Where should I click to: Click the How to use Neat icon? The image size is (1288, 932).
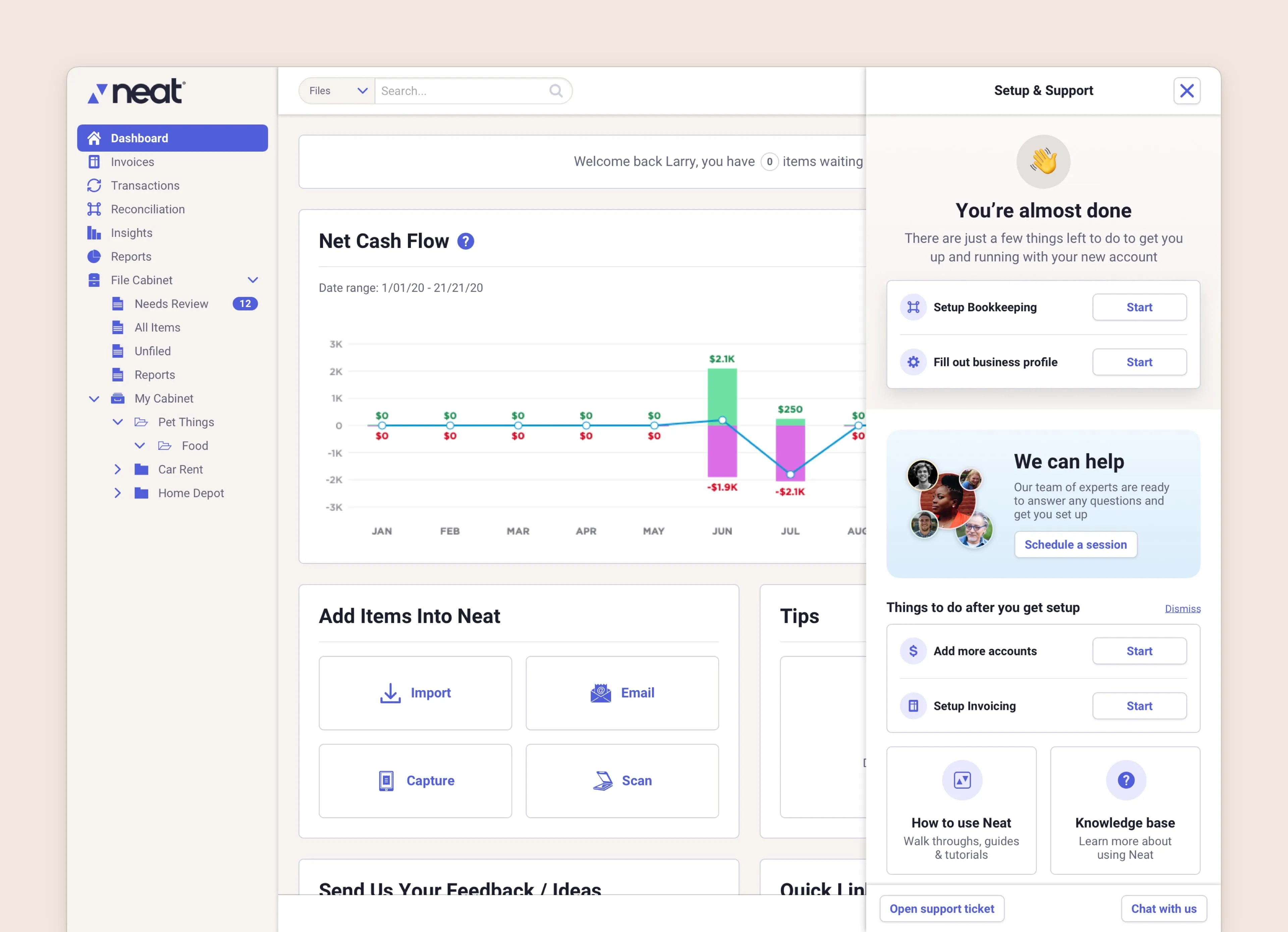[x=962, y=780]
